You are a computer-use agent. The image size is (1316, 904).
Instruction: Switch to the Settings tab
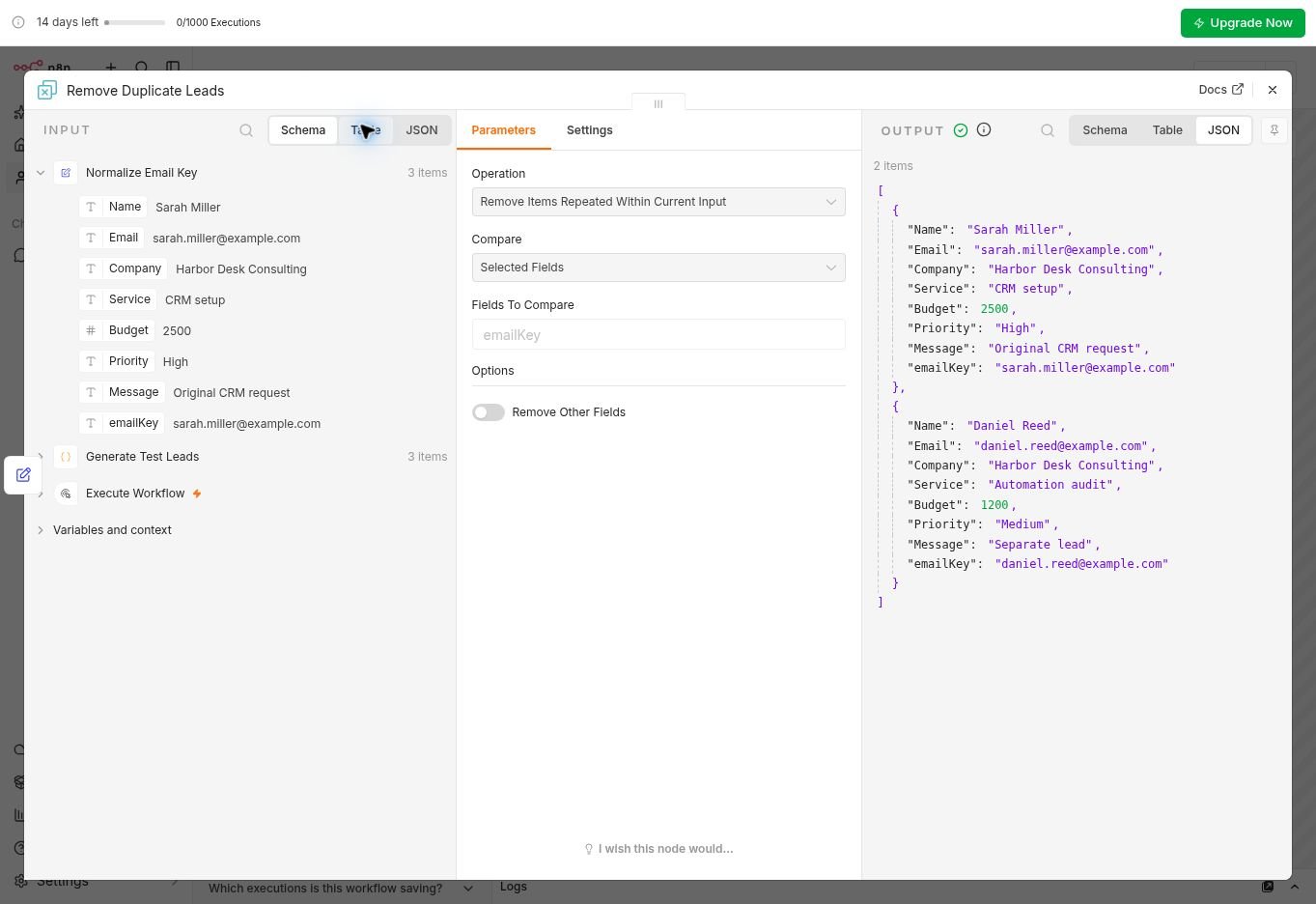coord(589,130)
